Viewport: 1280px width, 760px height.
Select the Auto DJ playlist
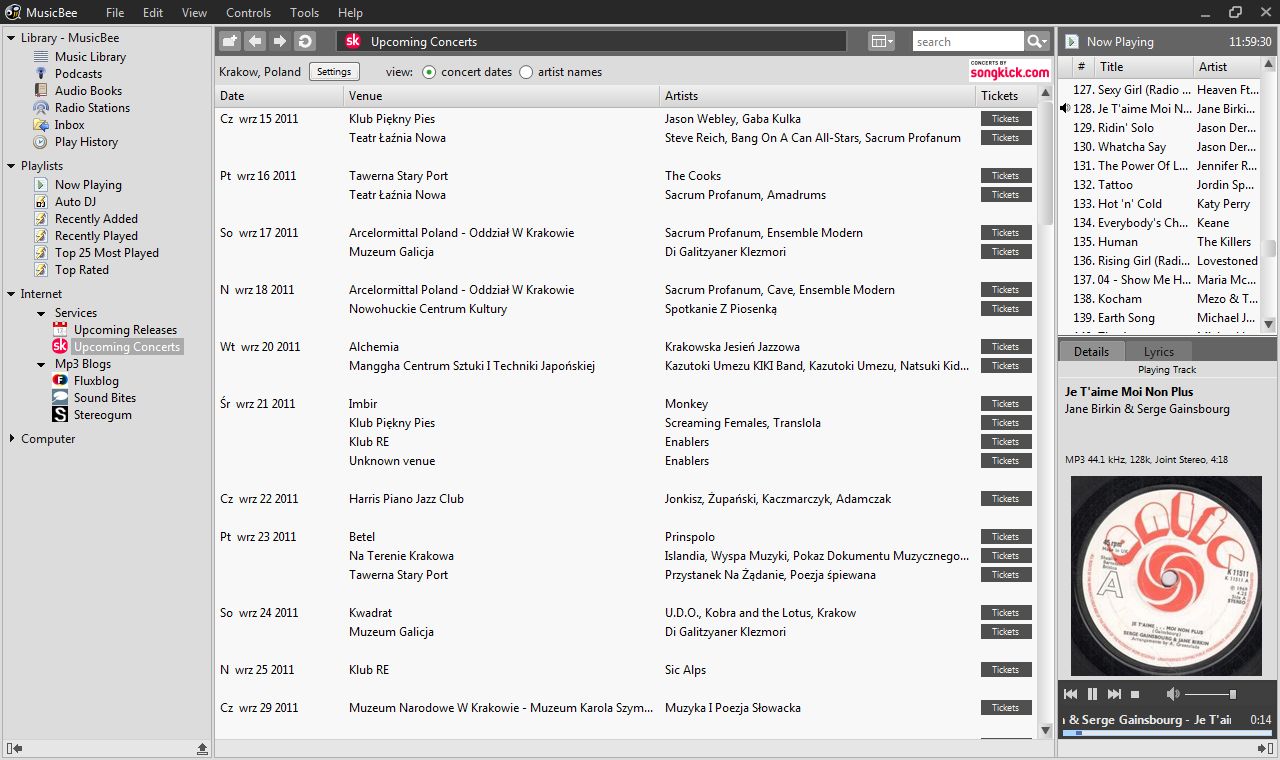tap(75, 202)
